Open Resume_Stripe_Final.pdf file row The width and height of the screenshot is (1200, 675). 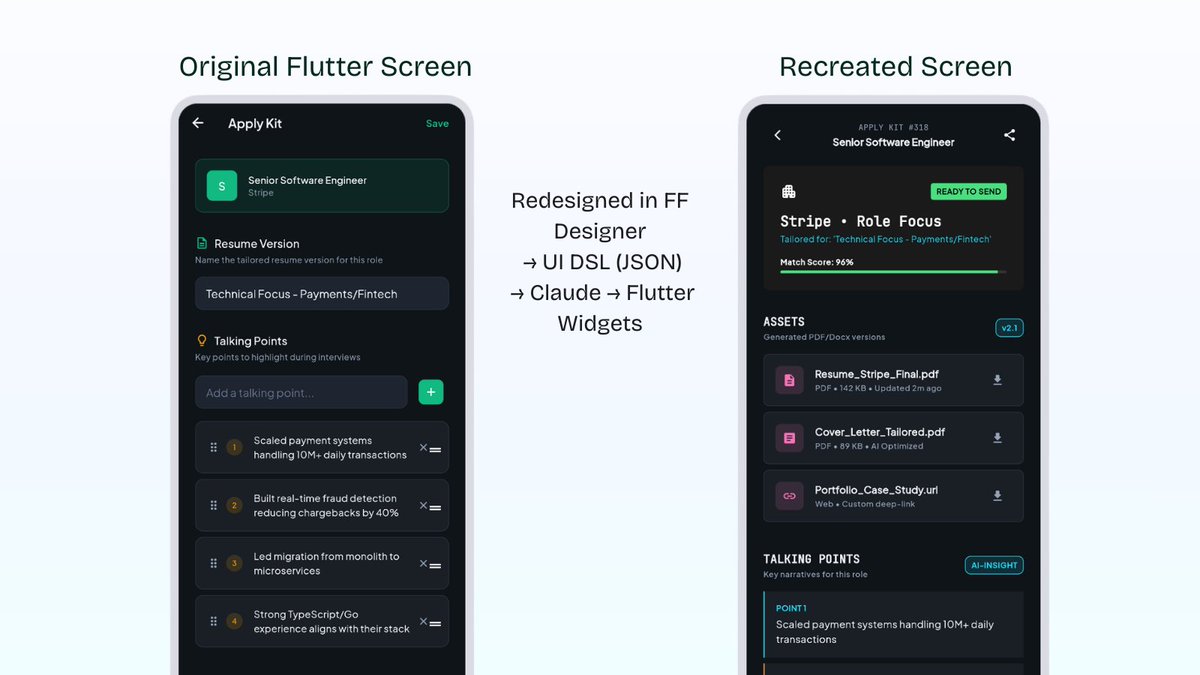pyautogui.click(x=893, y=380)
